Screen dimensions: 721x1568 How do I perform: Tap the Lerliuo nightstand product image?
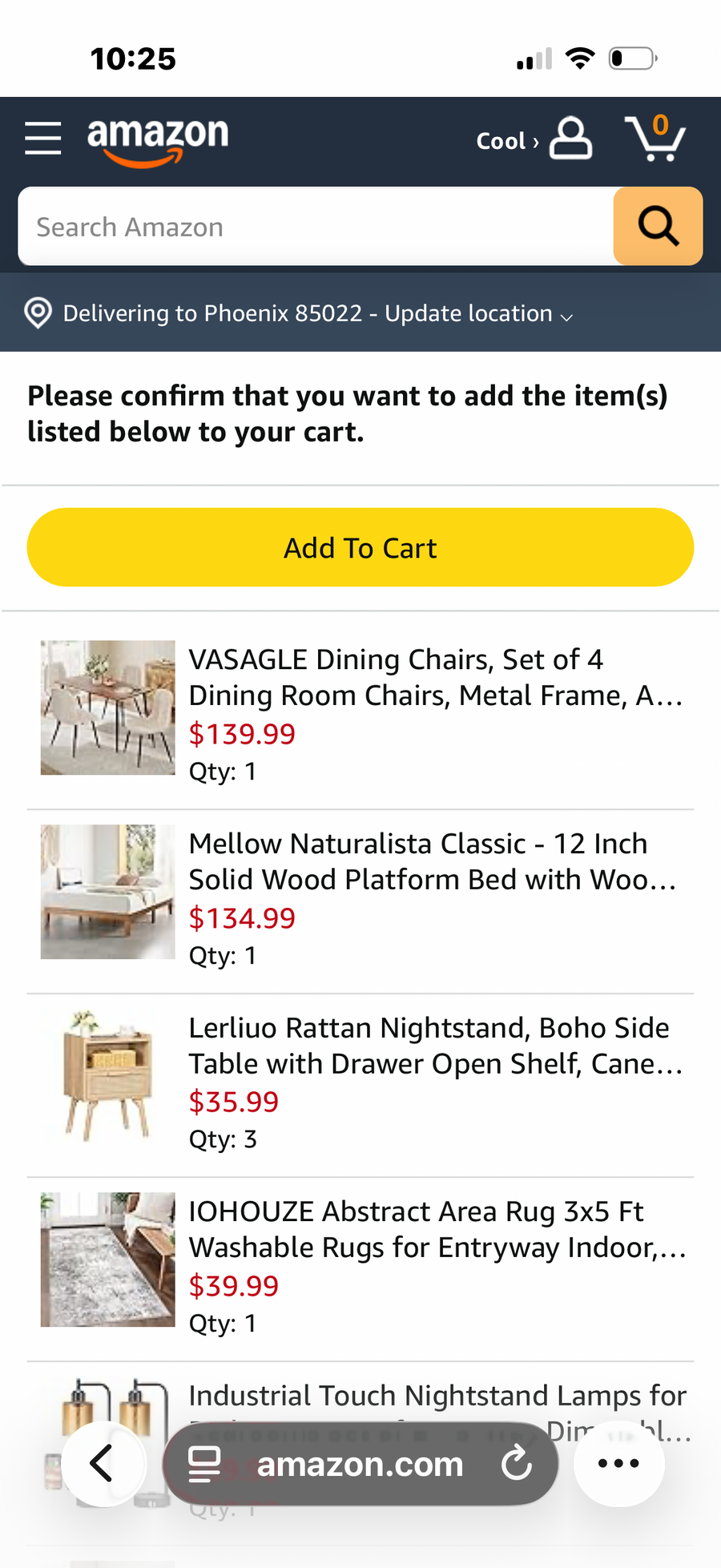click(x=108, y=1075)
